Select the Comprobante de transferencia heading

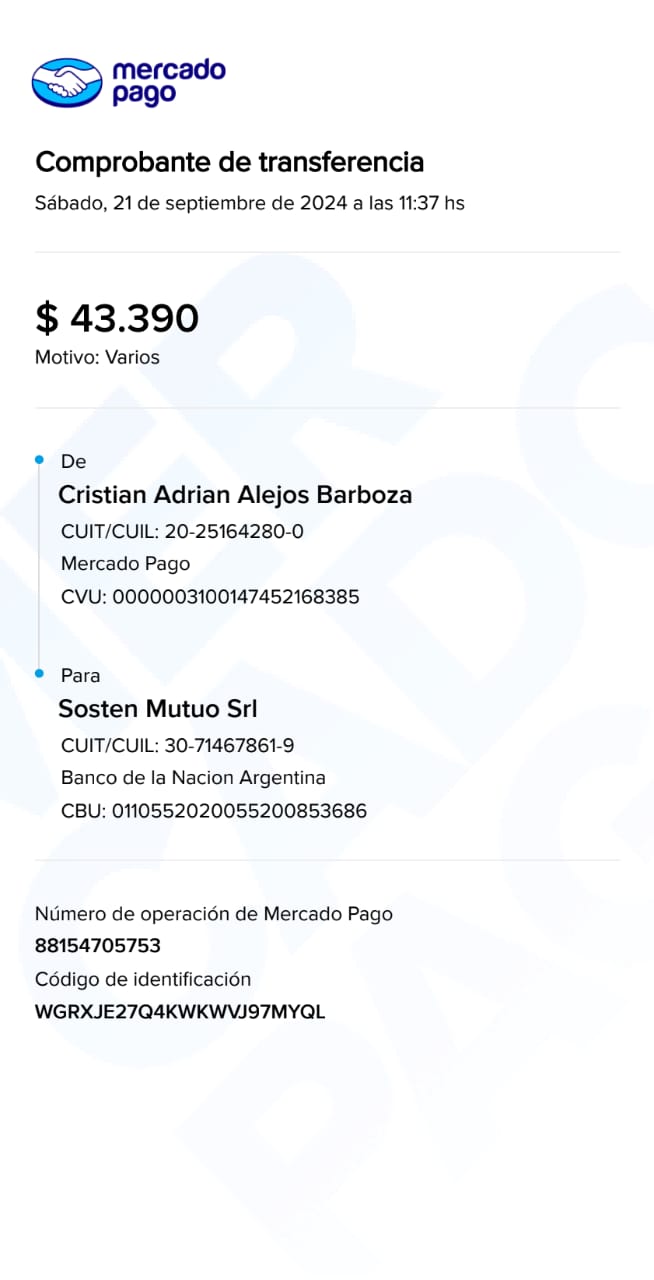(229, 162)
